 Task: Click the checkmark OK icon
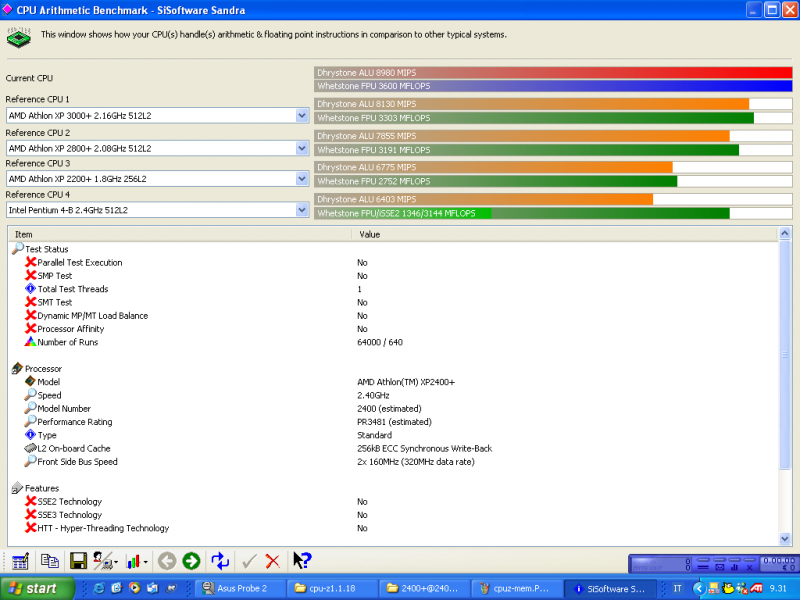(x=249, y=562)
